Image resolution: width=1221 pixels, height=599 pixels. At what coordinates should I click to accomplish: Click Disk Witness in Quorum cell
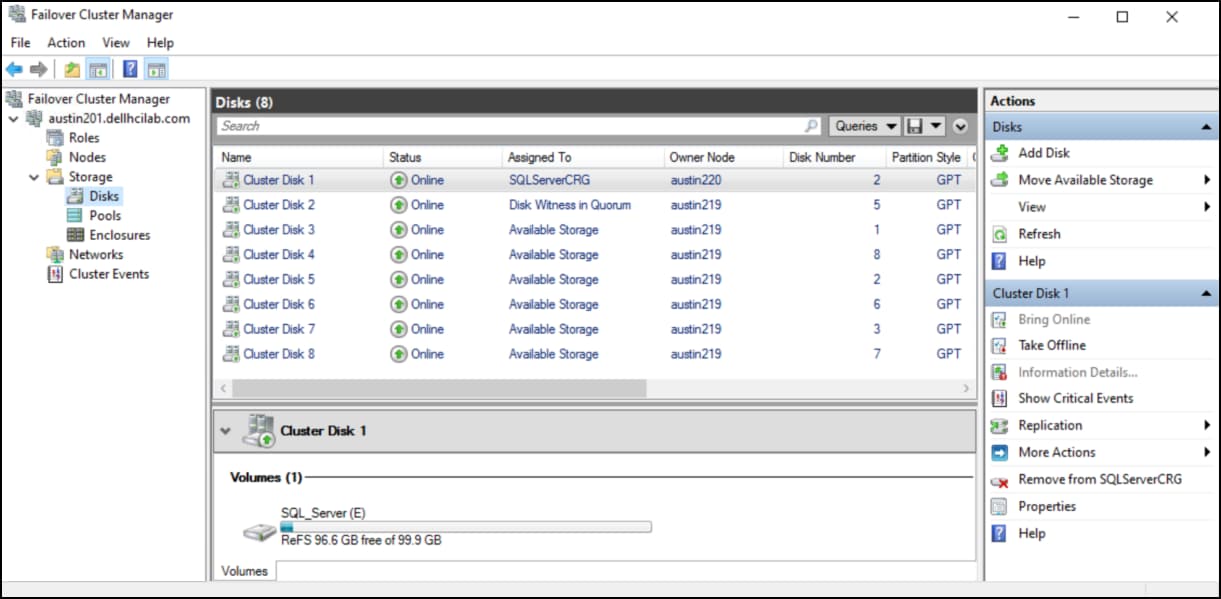(570, 205)
